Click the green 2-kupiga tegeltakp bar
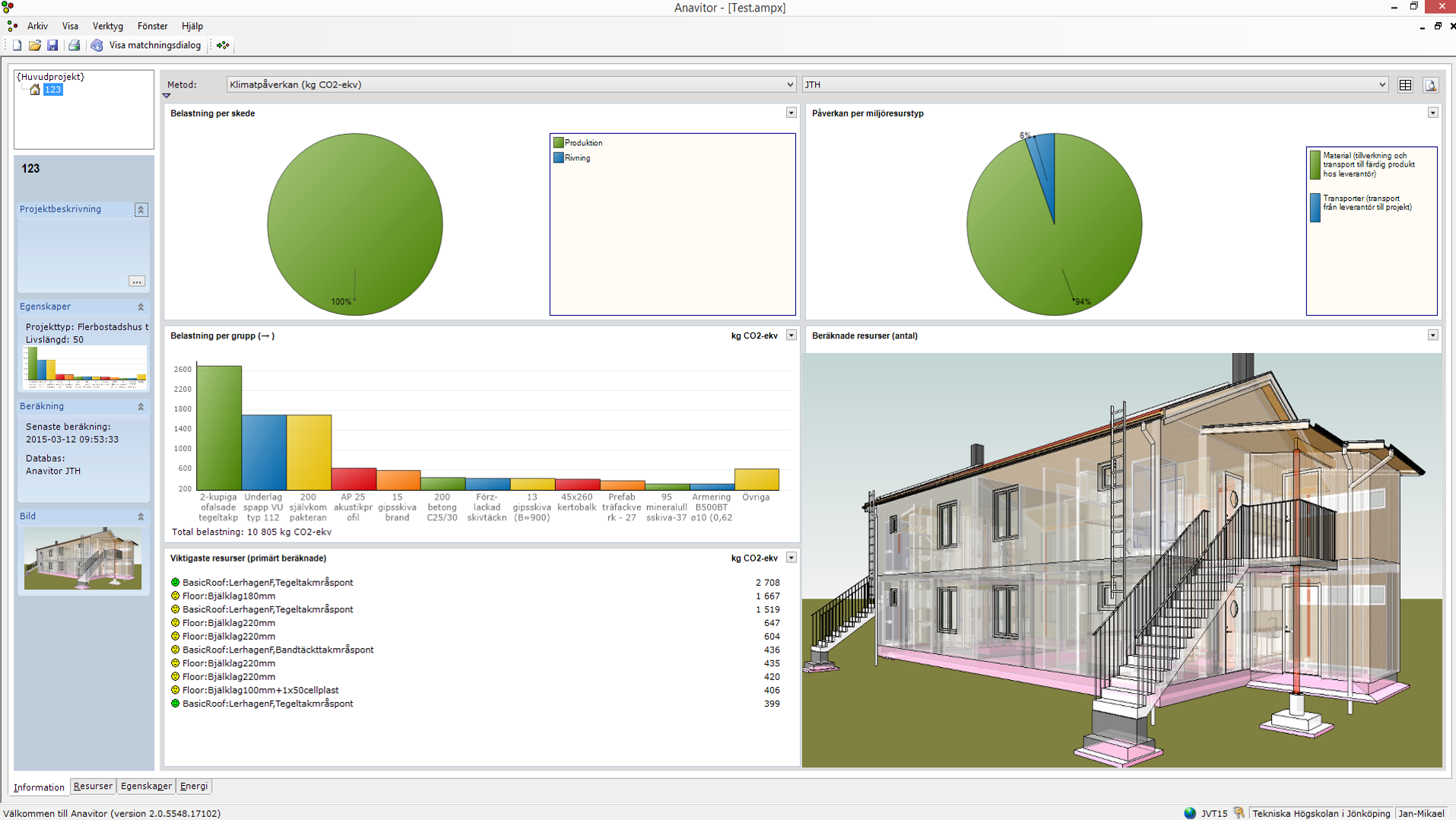 (x=219, y=428)
